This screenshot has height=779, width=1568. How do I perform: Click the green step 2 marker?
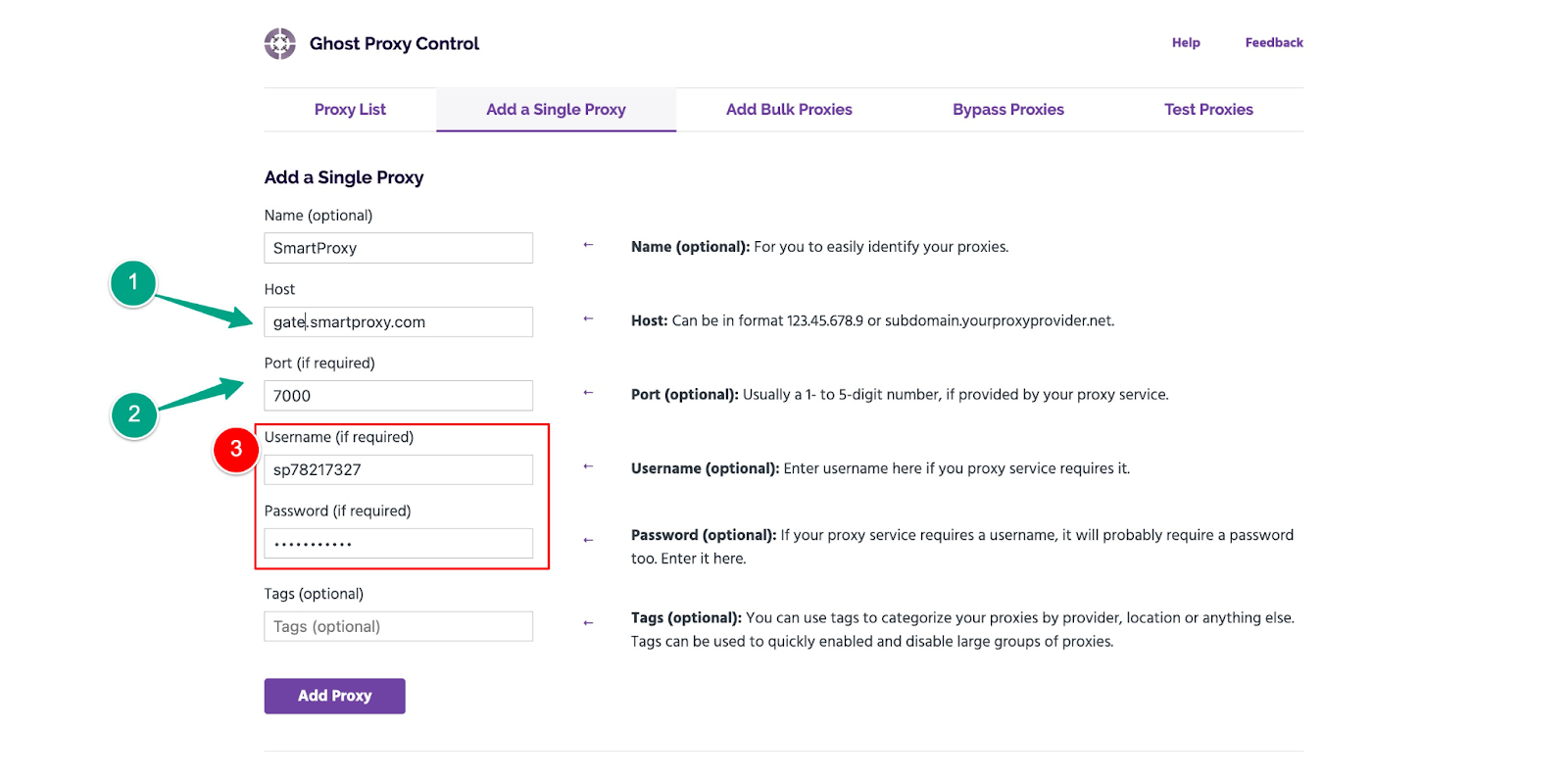(x=134, y=414)
